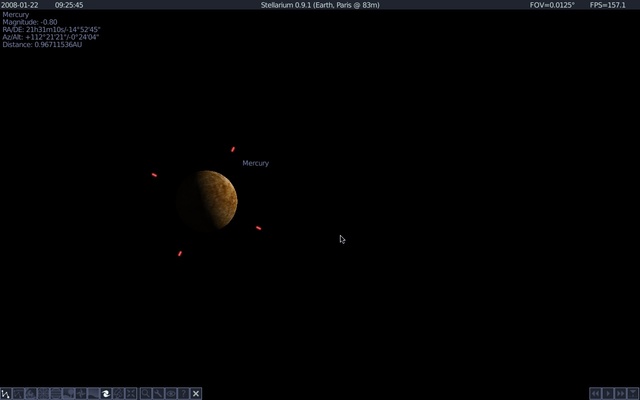This screenshot has height=400, width=640.
Task: Switch equatorial/azimuthal mount icon
Action: 118,393
